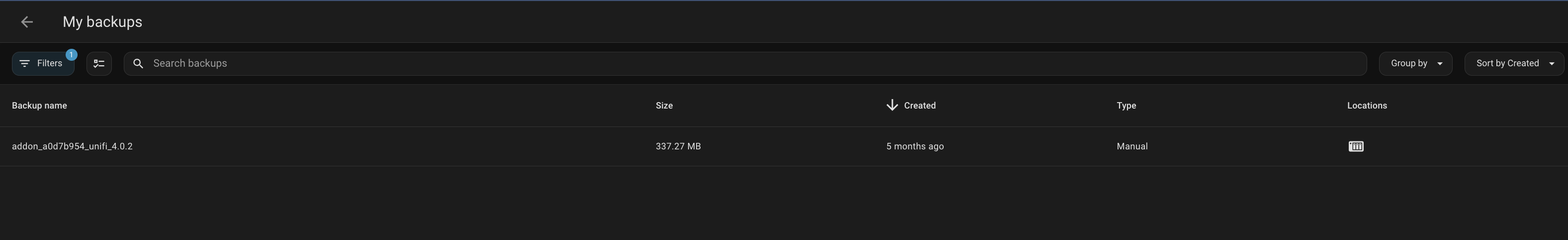Click the Locations column header
The width and height of the screenshot is (1568, 240).
pos(1367,106)
